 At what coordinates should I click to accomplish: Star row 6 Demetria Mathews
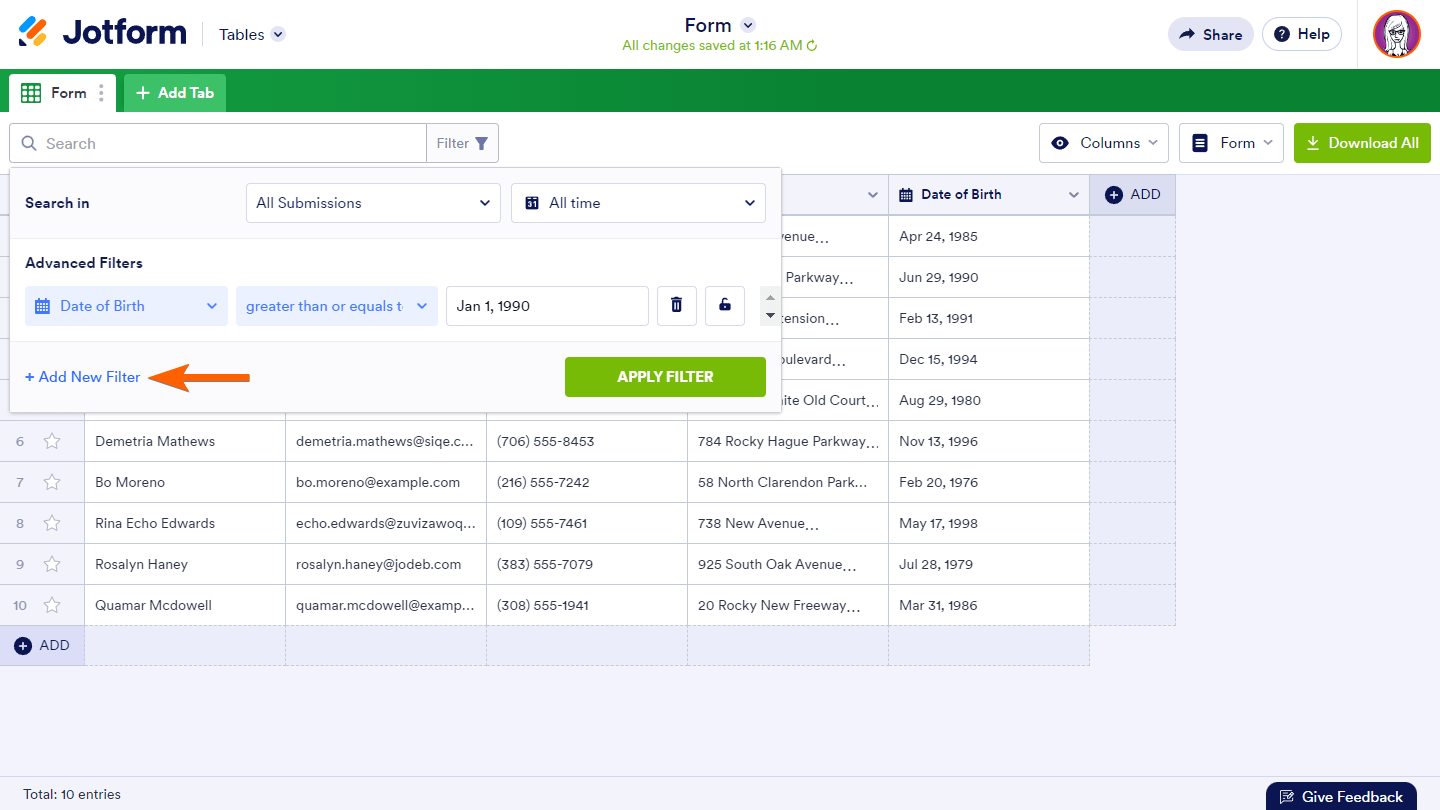[52, 441]
